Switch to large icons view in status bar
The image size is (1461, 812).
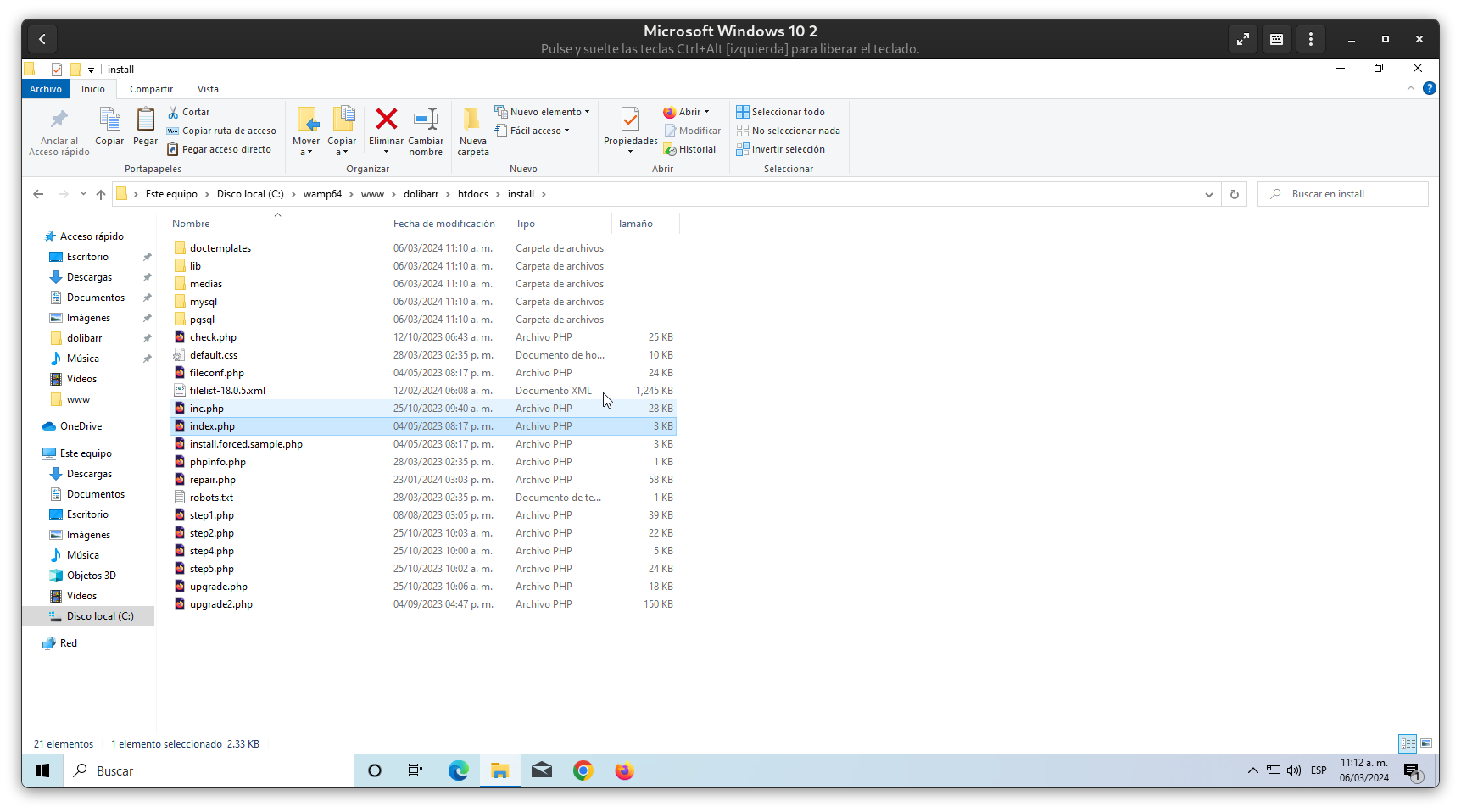1426,743
